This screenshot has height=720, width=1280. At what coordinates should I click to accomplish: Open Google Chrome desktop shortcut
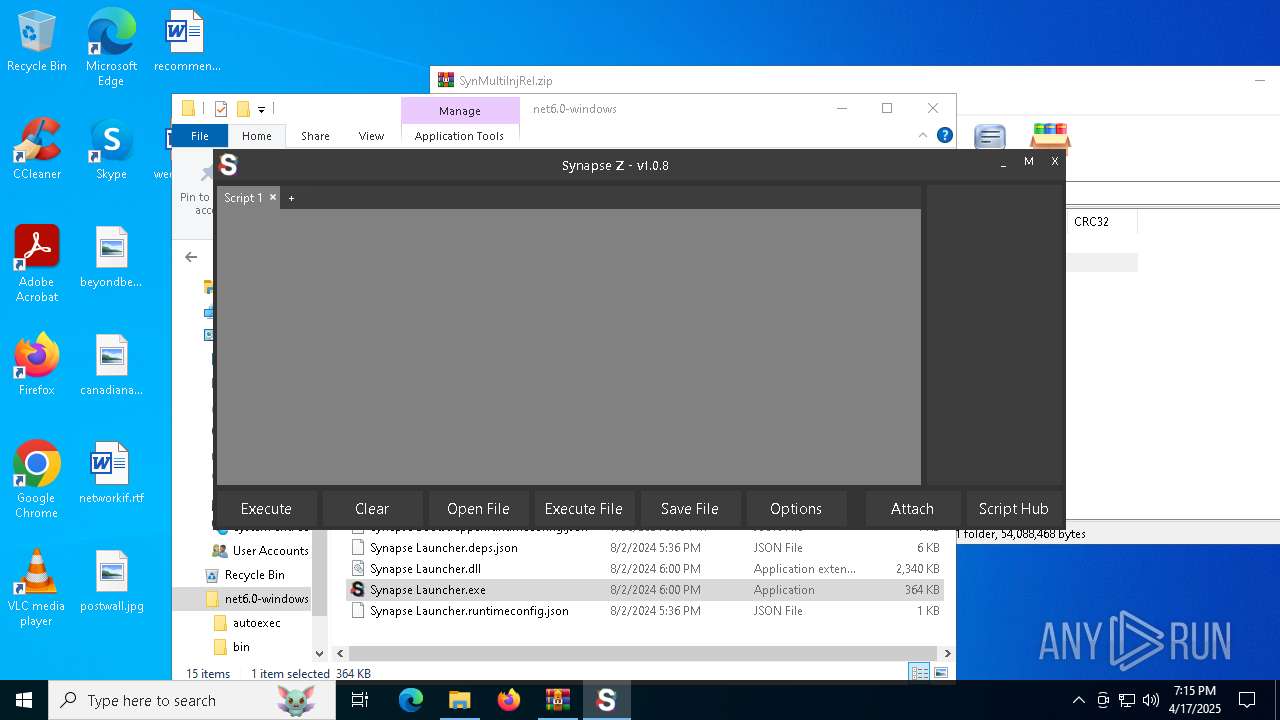37,479
